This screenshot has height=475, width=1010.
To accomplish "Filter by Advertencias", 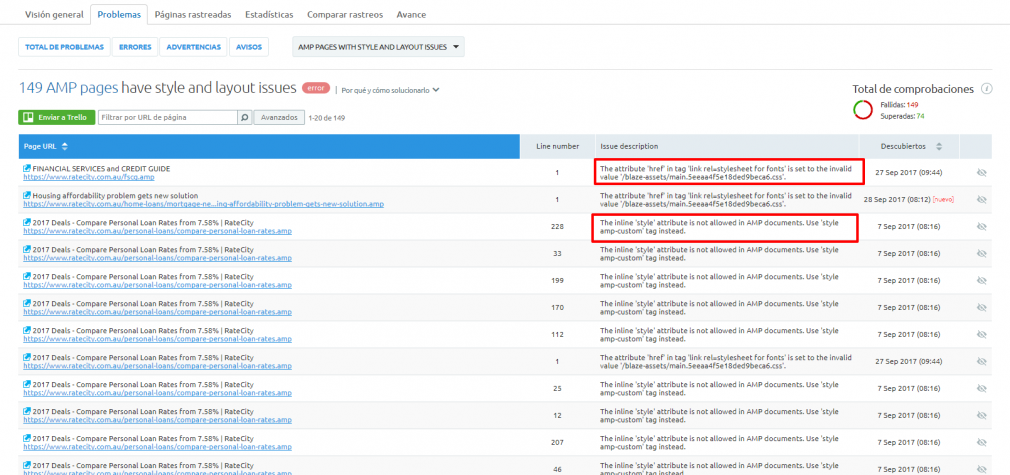I will click(194, 47).
